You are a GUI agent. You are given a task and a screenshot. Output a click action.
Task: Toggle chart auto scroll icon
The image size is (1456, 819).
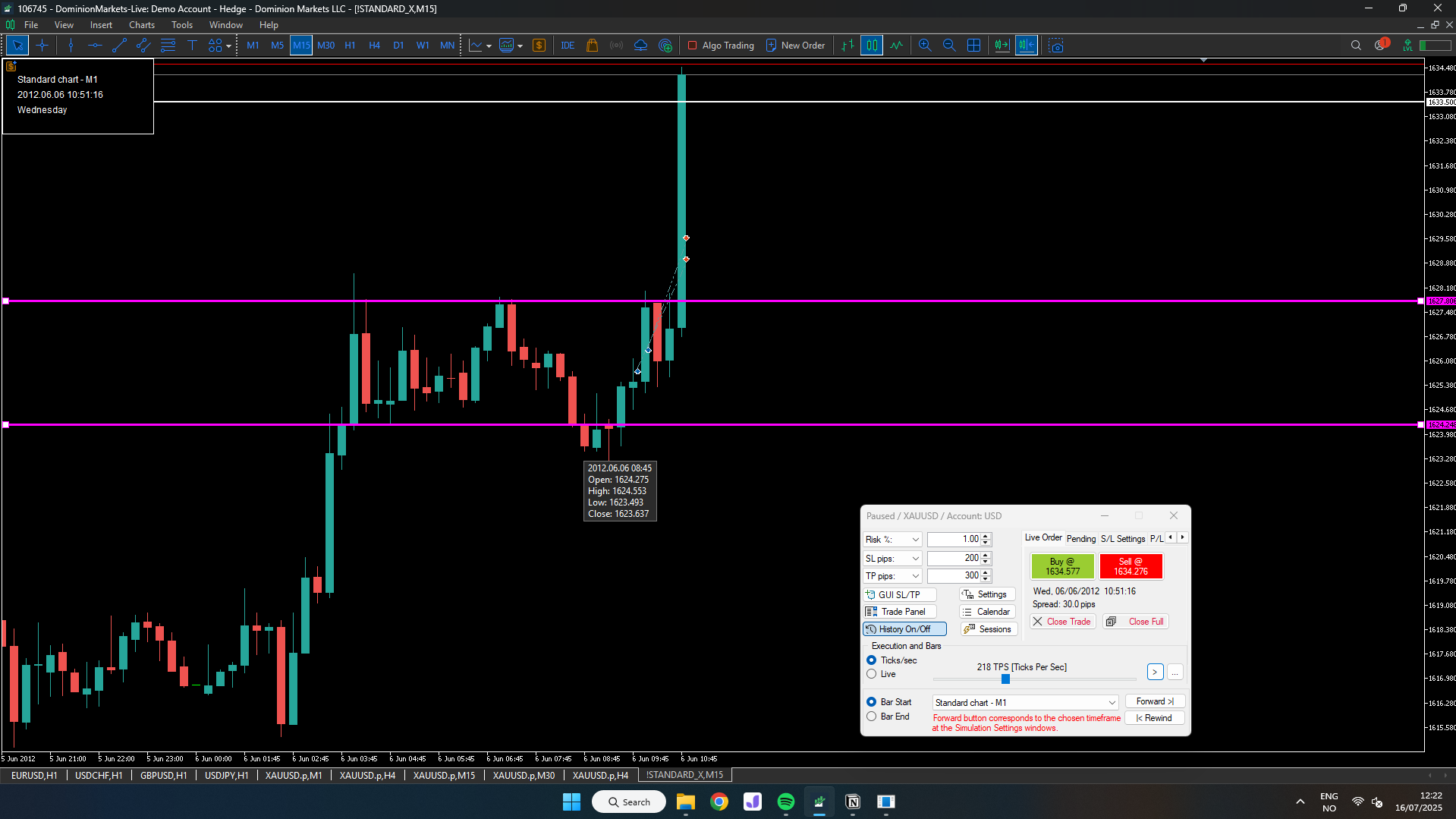click(1002, 46)
